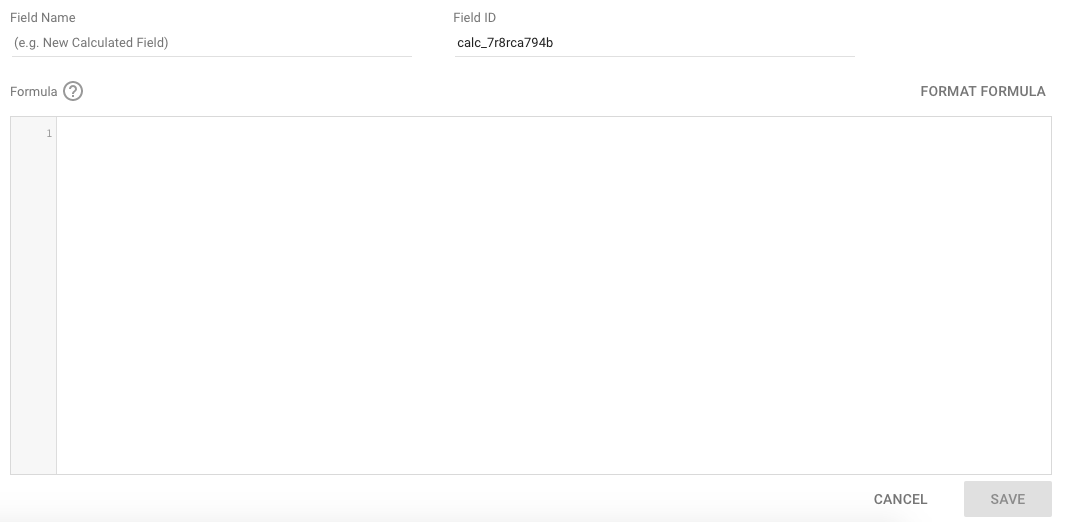Click the first line of the formula editor
Viewport: 1066px width, 522px height.
(x=553, y=133)
